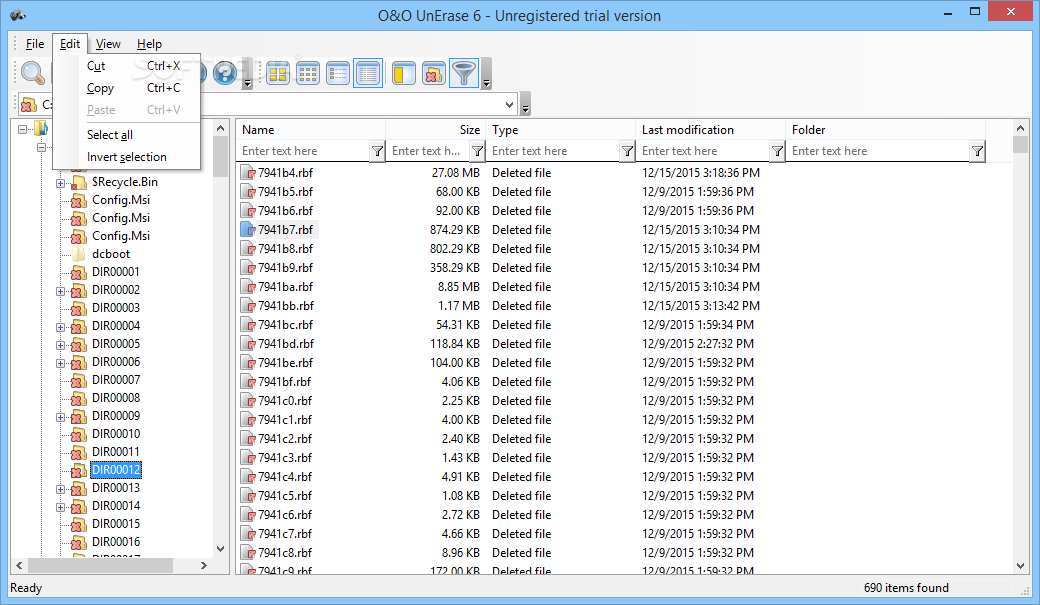This screenshot has width=1040, height=605.
Task: Click the O&O UnErase title bar app icon
Action: pyautogui.click(x=18, y=15)
